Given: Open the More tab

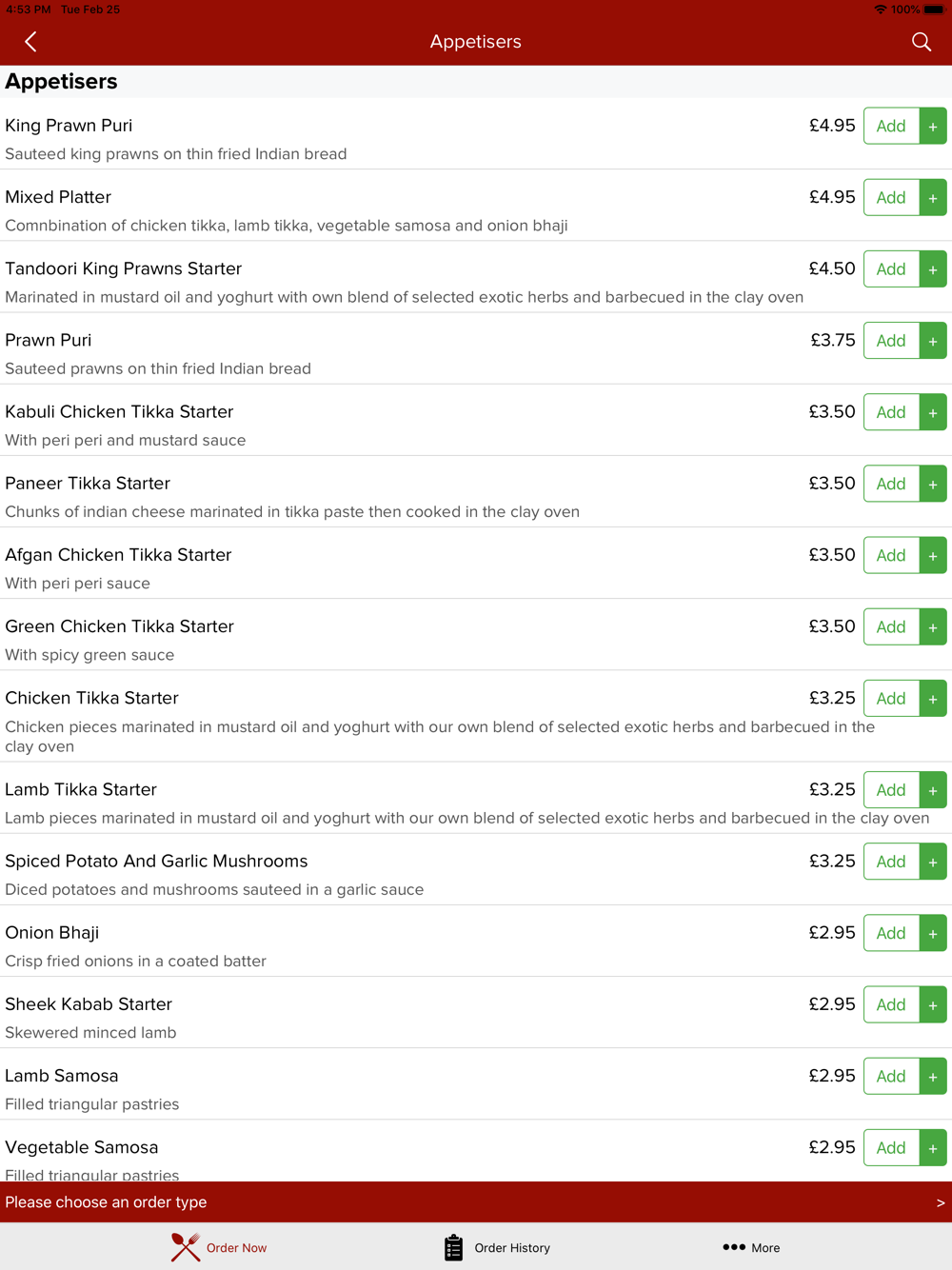Looking at the screenshot, I should pos(751,1247).
